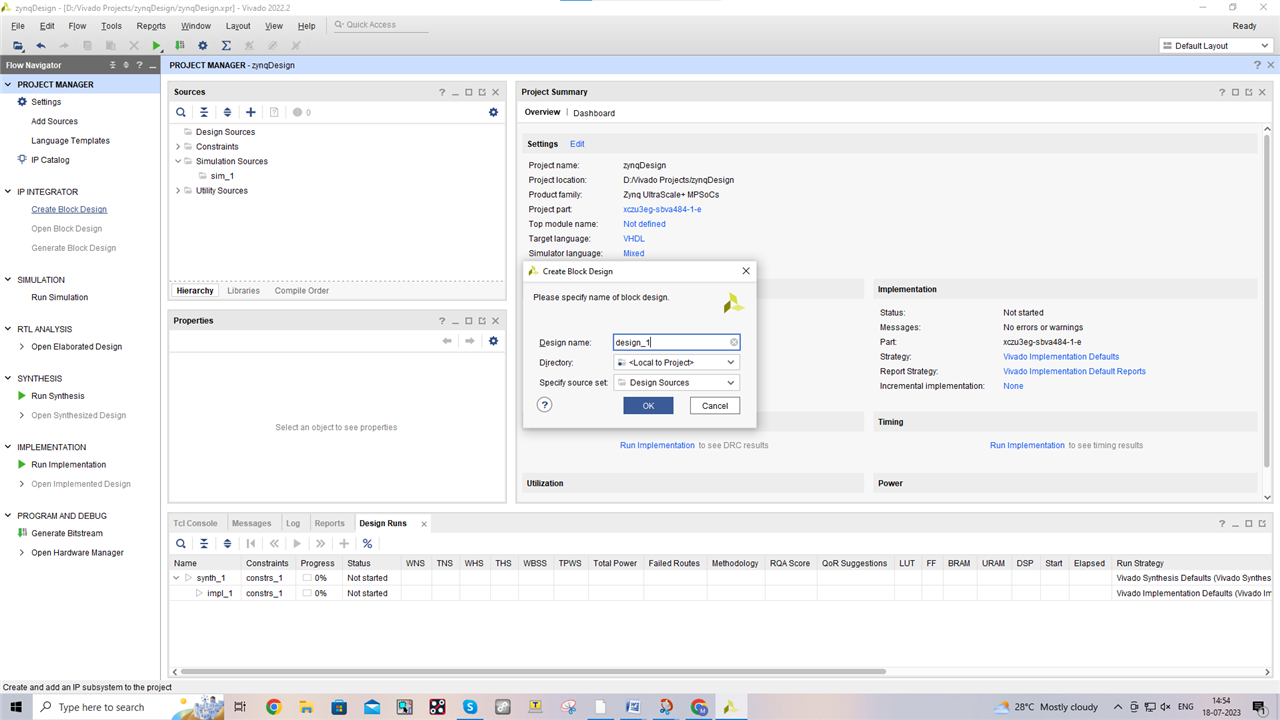
Task: Search in the Sources panel
Action: coord(181,113)
